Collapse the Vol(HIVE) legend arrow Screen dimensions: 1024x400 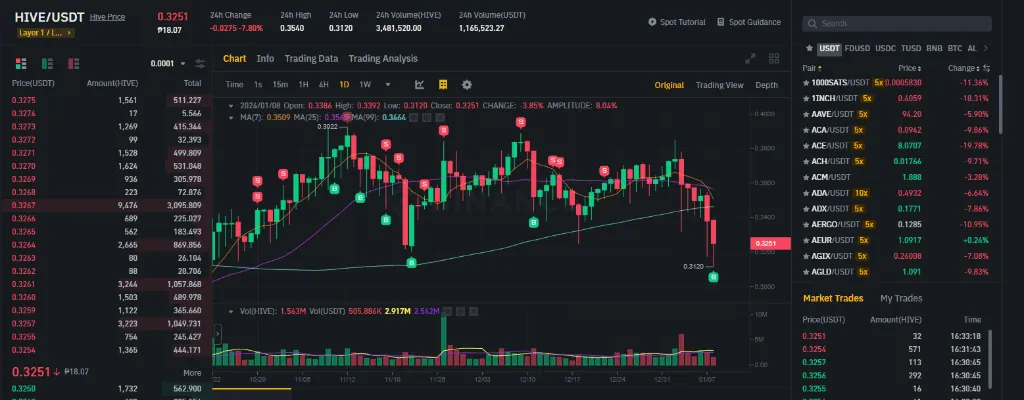(x=231, y=311)
